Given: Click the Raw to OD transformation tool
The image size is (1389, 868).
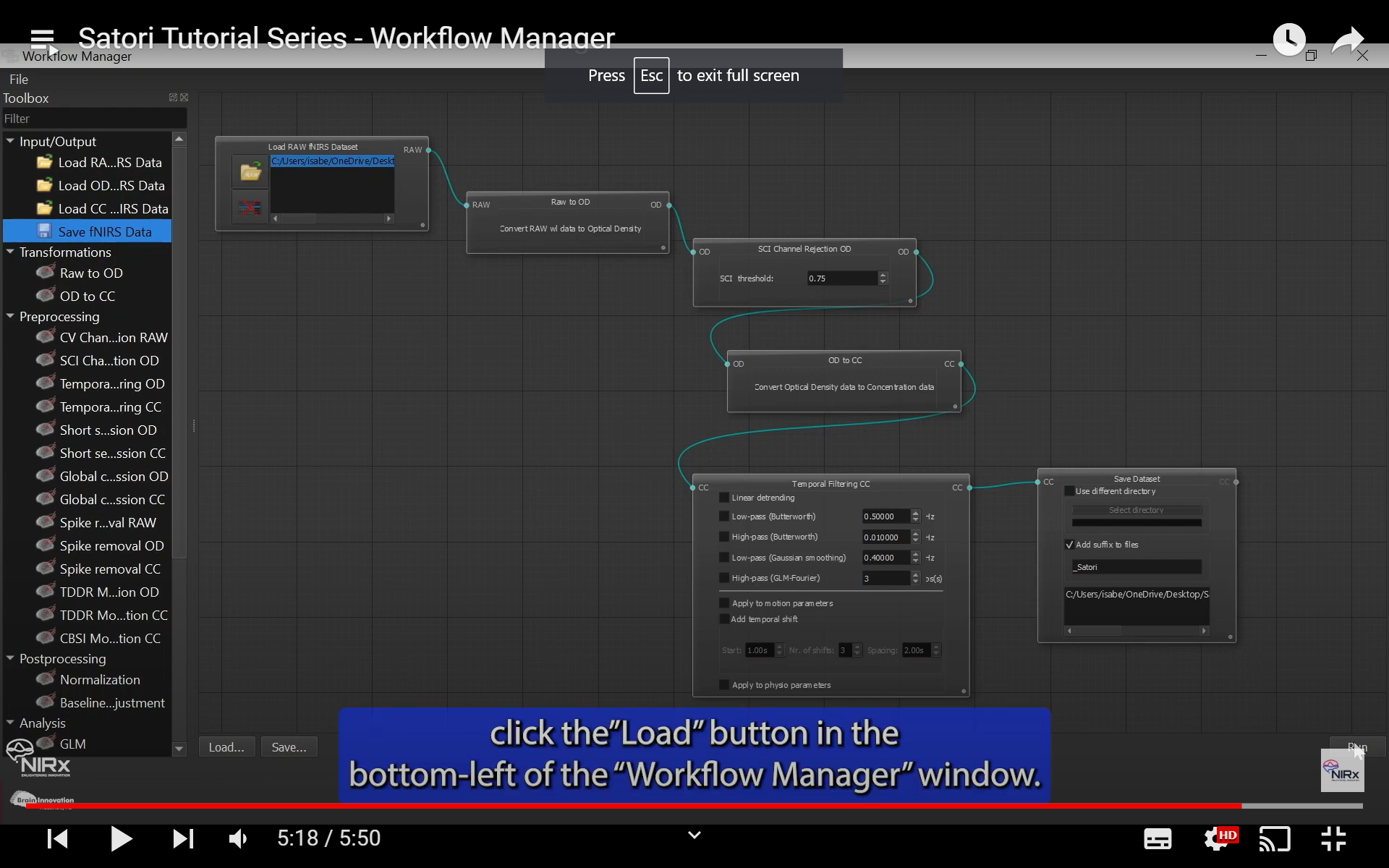Looking at the screenshot, I should [x=91, y=273].
